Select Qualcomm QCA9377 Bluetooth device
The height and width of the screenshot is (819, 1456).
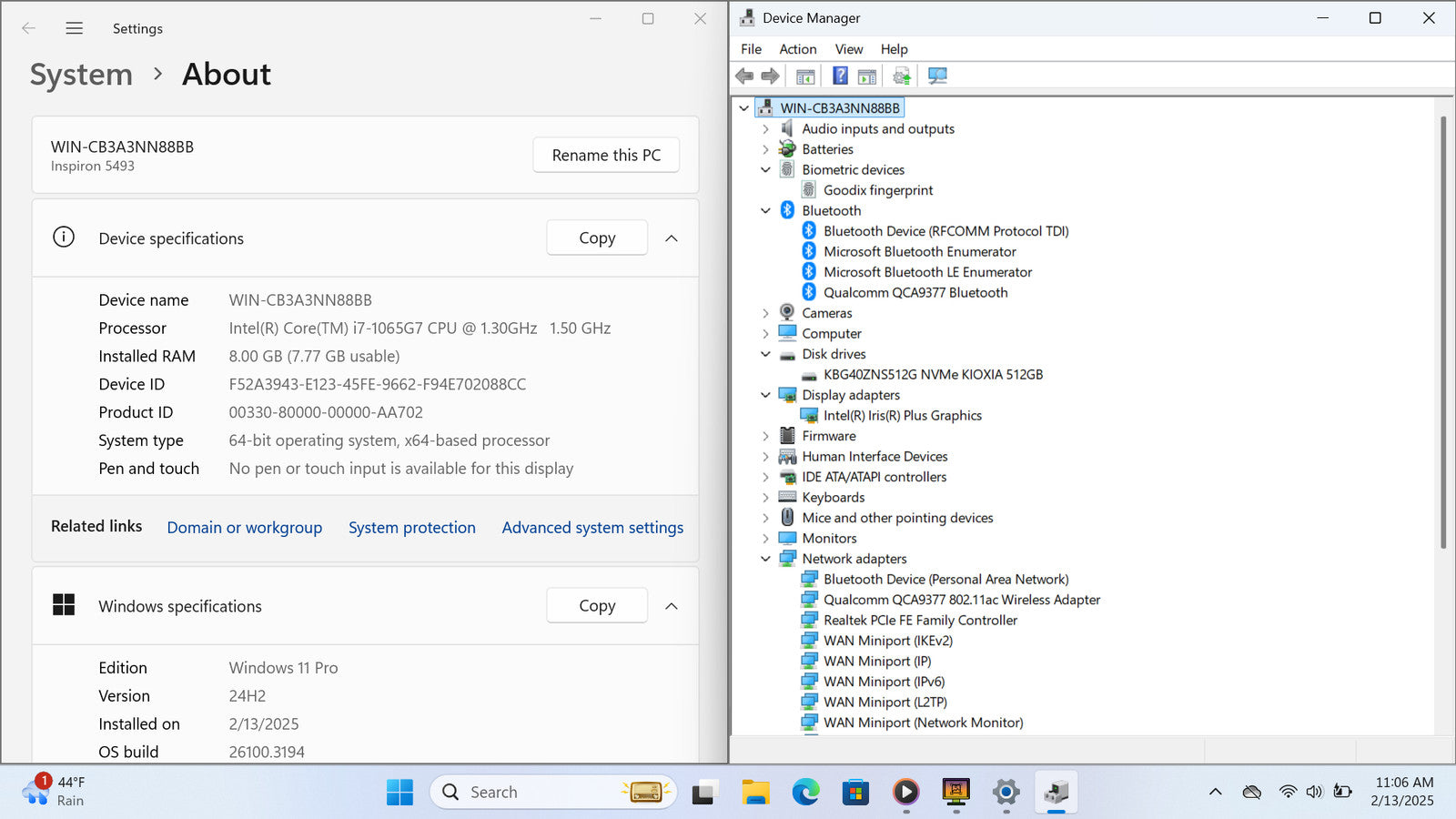pyautogui.click(x=915, y=293)
